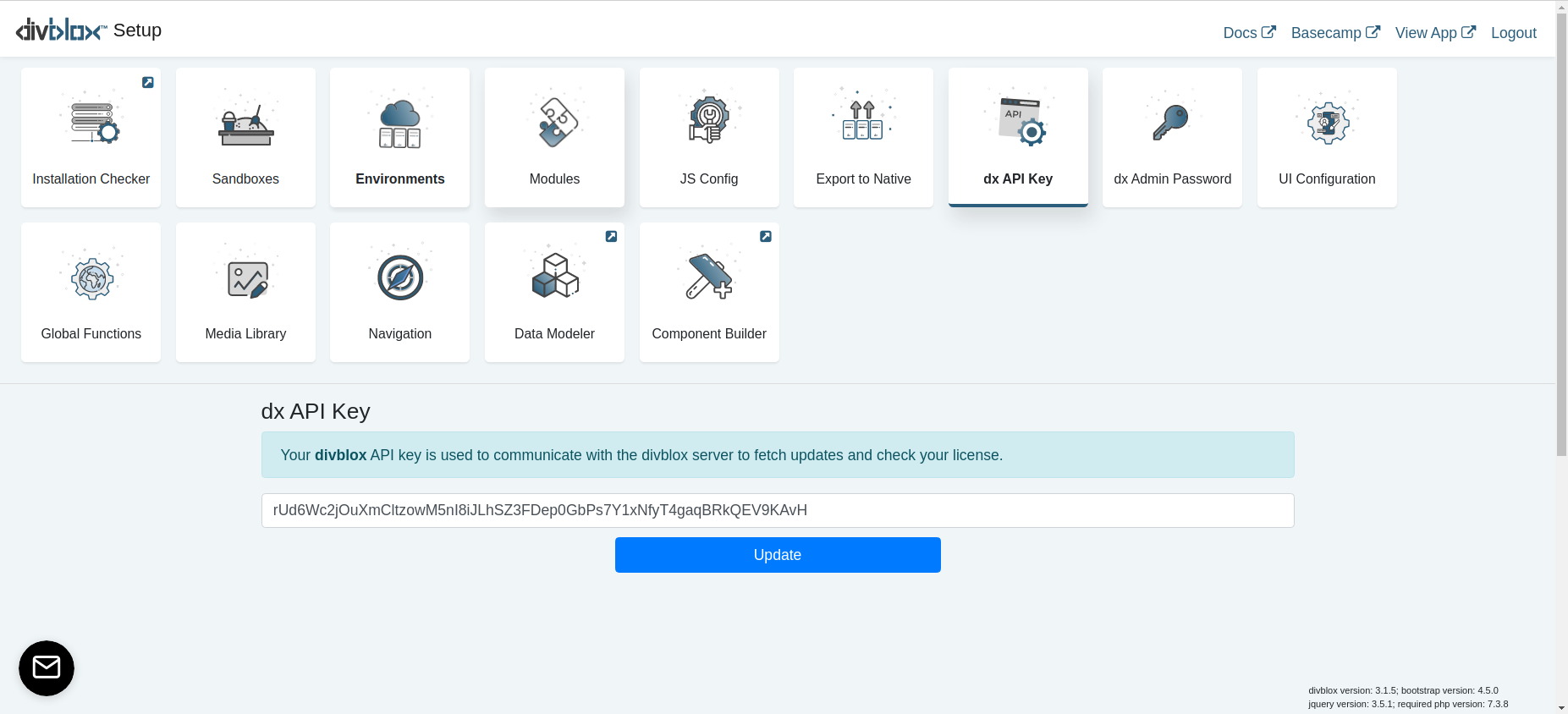Click the divblox version footer text
The width and height of the screenshot is (1568, 714).
click(x=1403, y=690)
